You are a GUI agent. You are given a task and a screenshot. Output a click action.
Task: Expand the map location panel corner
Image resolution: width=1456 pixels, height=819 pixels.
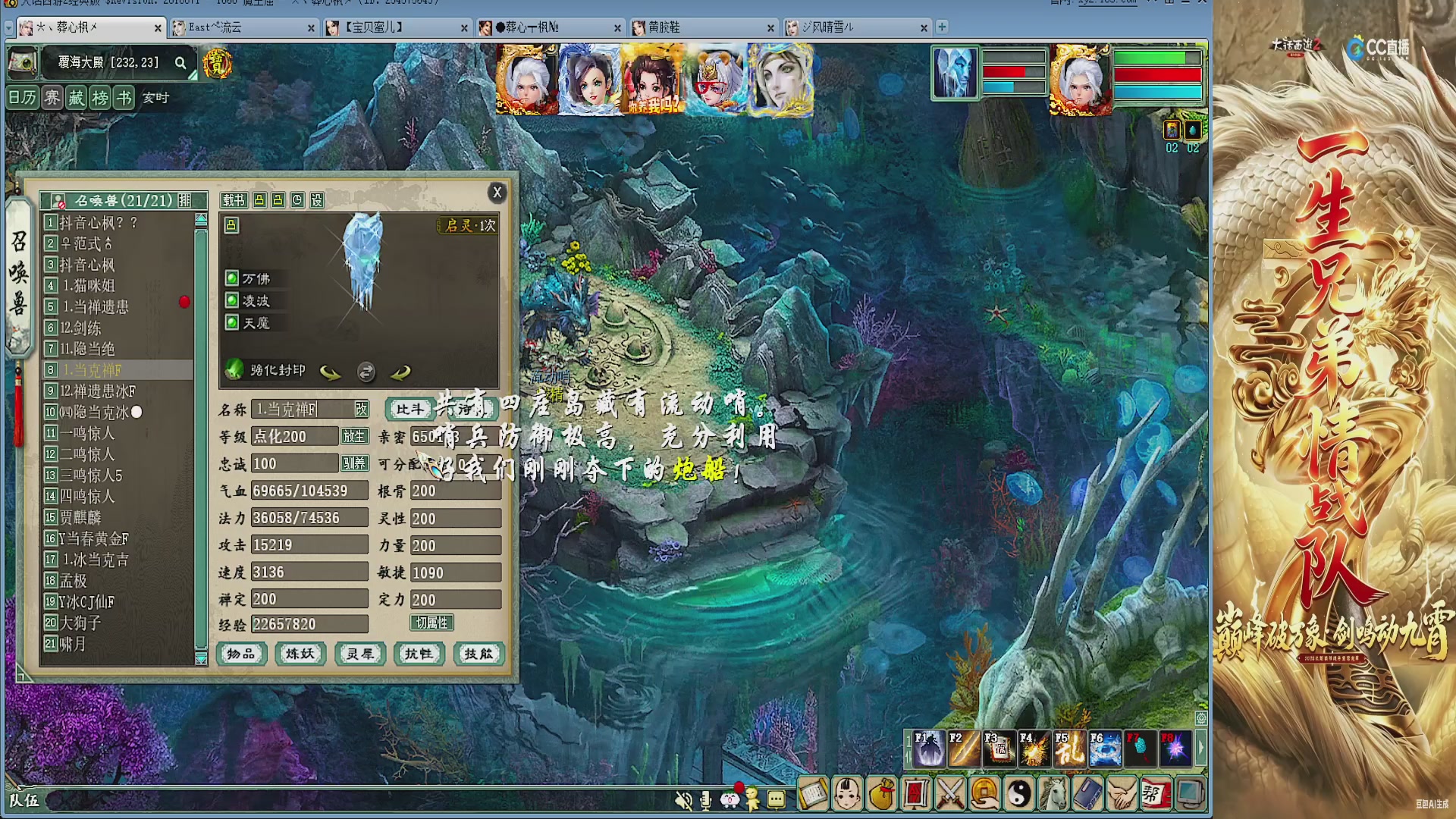(x=193, y=74)
